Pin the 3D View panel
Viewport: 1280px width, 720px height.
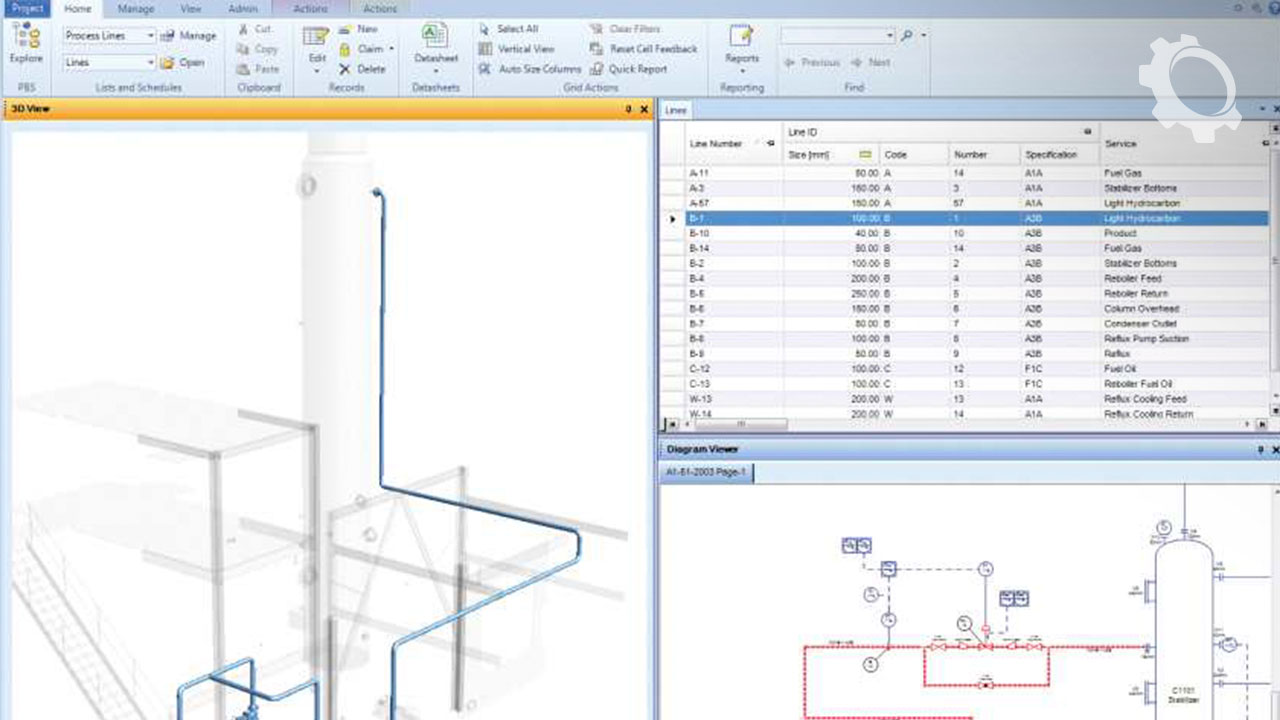(629, 109)
